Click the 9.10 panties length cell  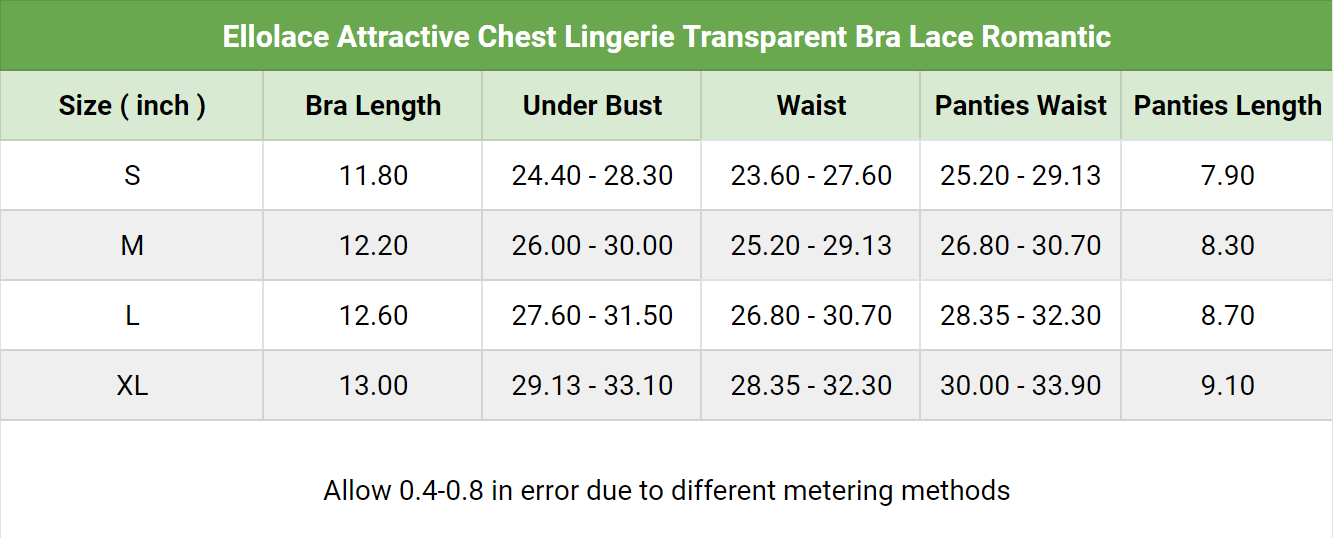coord(1227,386)
